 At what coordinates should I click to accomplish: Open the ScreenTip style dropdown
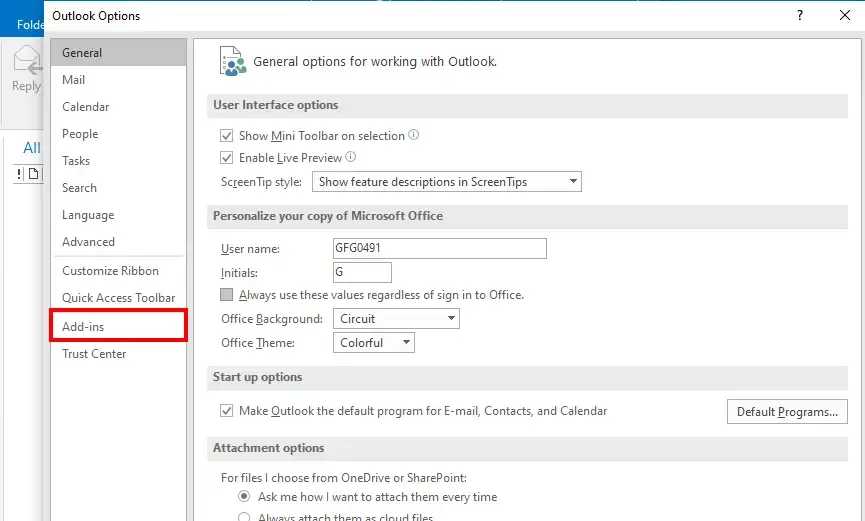447,182
